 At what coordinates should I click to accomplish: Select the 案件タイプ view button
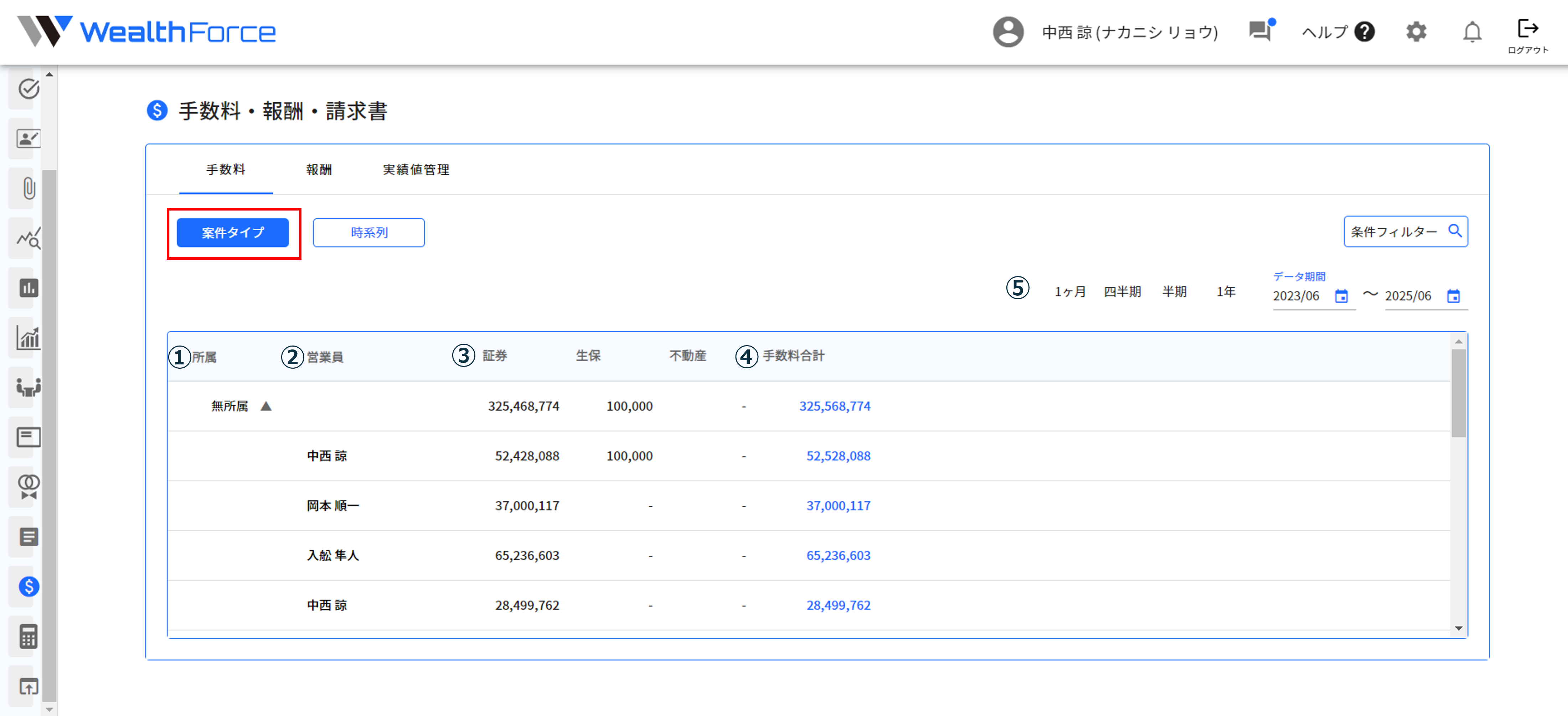tap(232, 233)
